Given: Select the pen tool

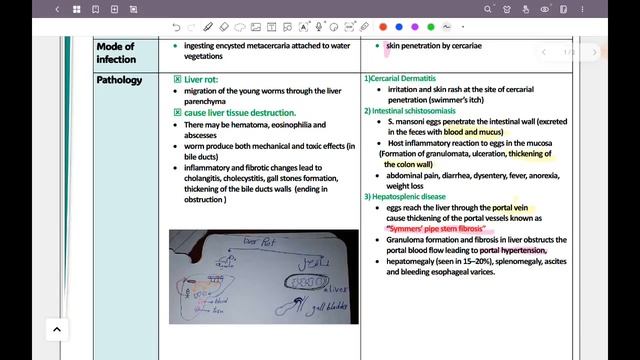Looking at the screenshot, I should 208,27.
